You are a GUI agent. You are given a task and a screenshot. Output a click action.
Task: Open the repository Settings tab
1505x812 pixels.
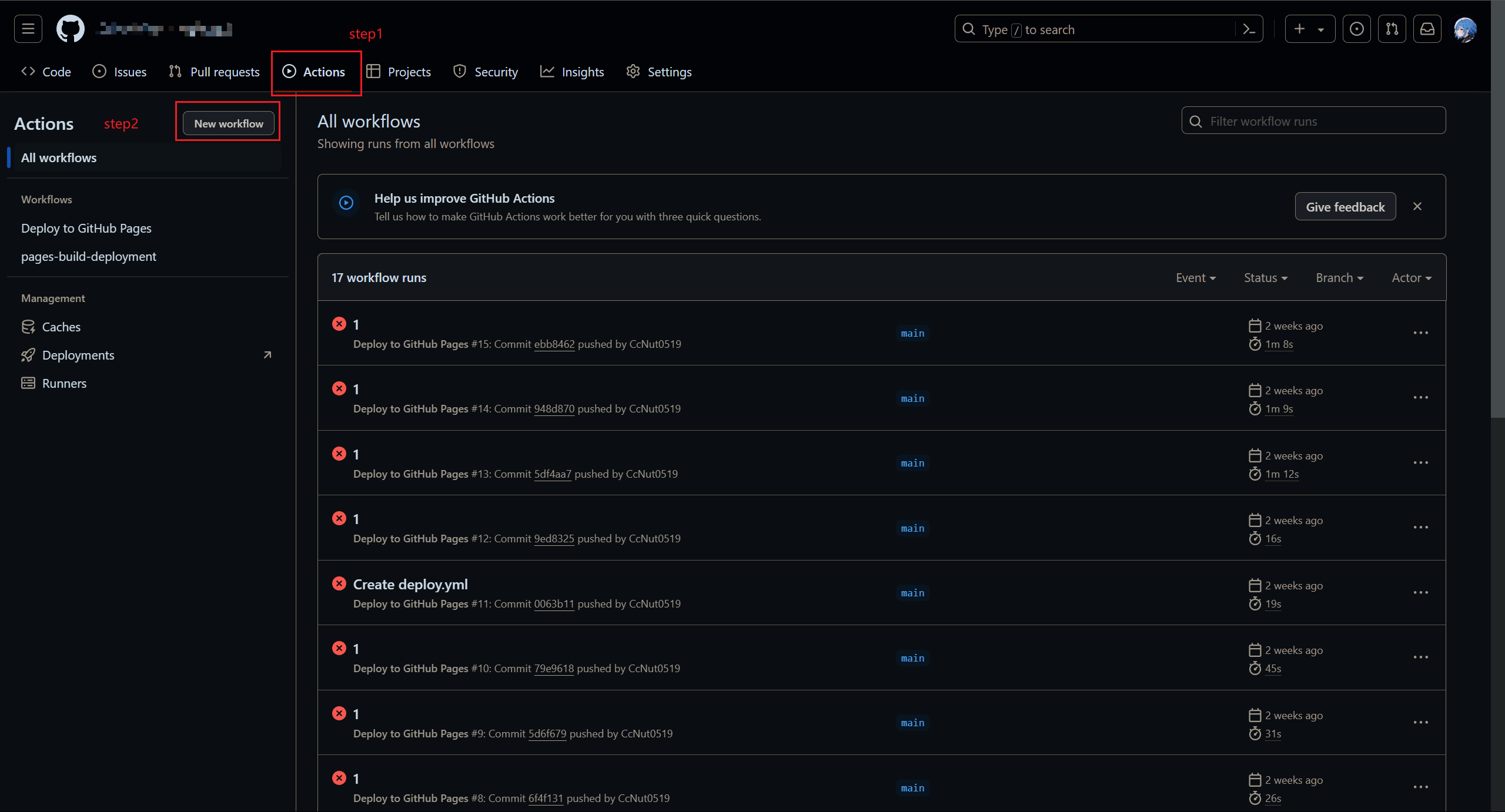(659, 72)
